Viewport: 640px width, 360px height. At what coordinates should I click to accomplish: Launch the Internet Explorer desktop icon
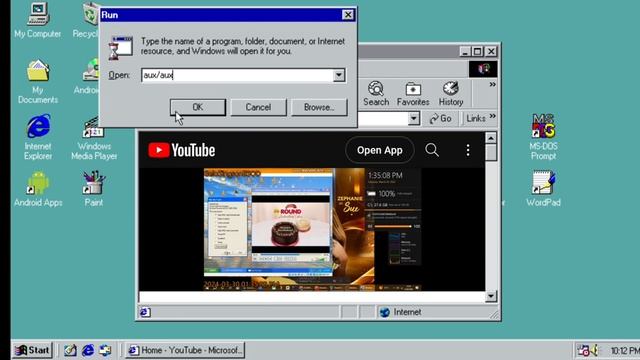[38, 137]
